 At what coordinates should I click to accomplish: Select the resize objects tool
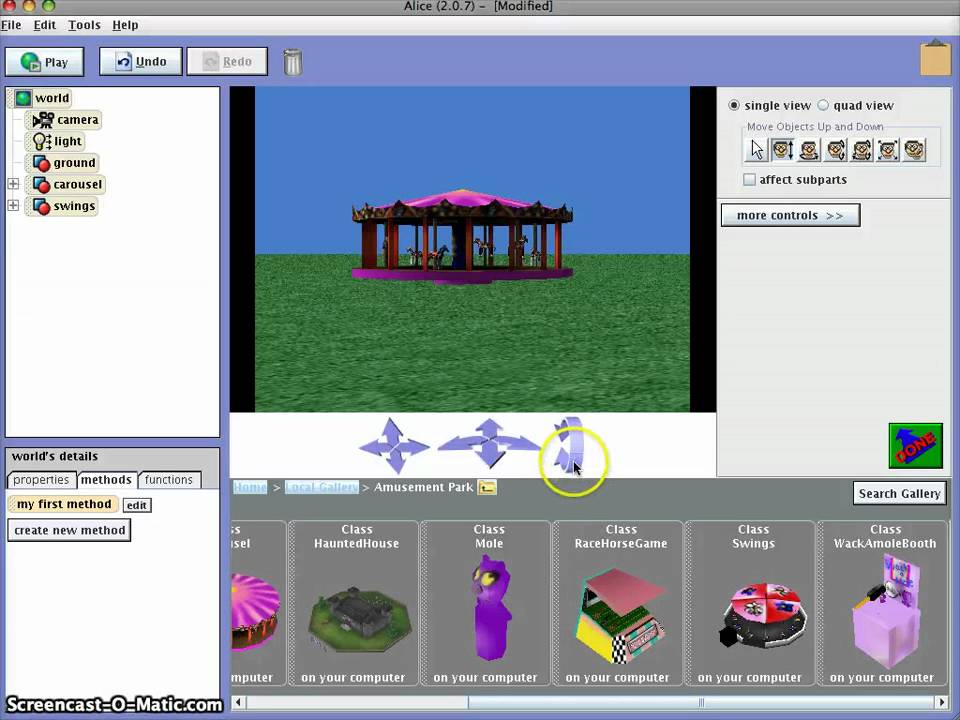coord(888,150)
